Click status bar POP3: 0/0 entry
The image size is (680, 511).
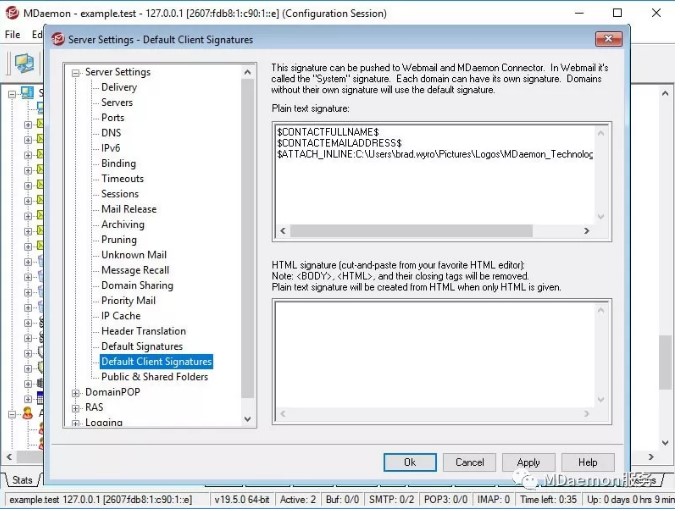click(x=445, y=500)
